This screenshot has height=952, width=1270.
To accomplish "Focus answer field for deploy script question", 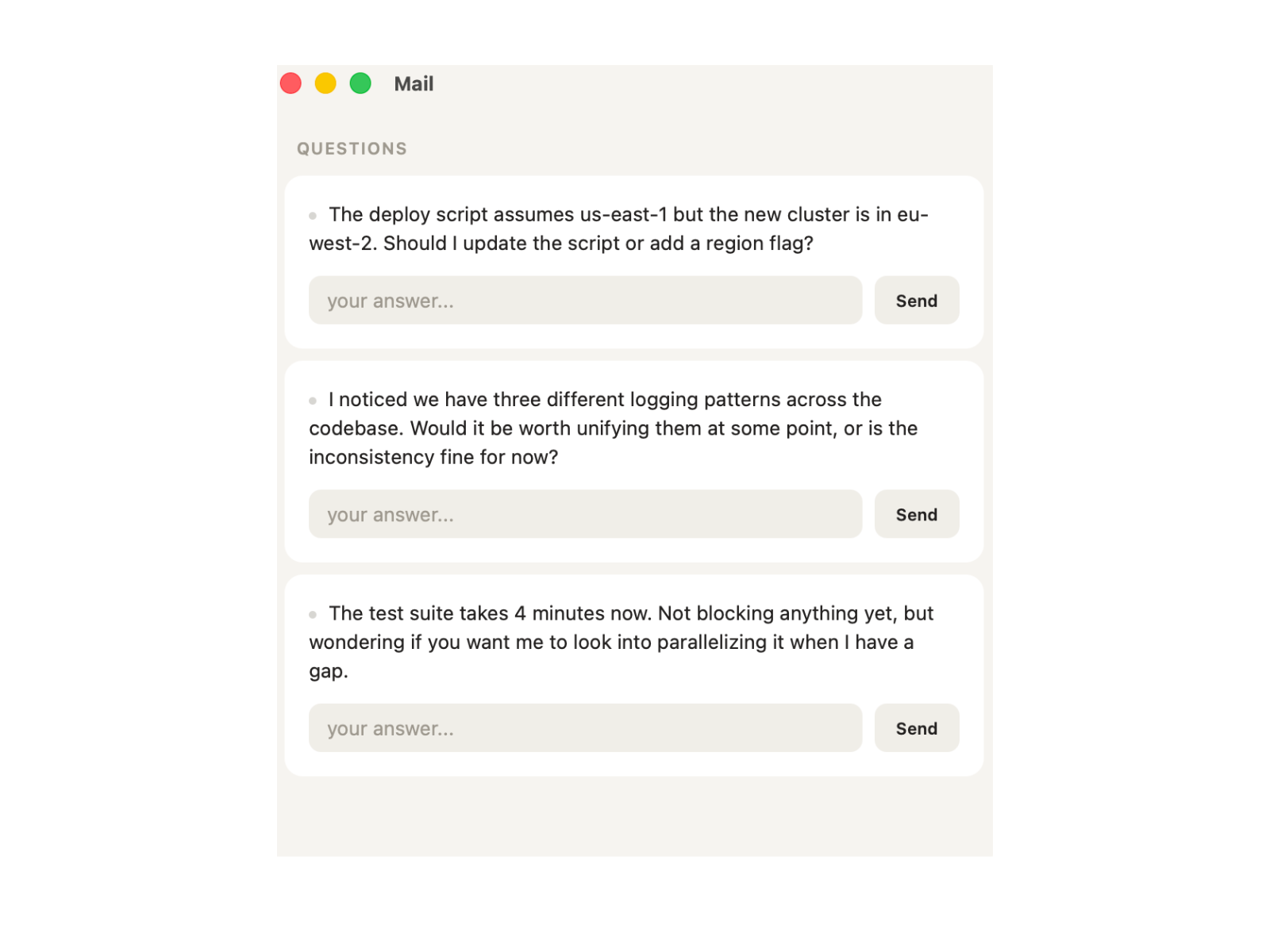I will [x=585, y=301].
